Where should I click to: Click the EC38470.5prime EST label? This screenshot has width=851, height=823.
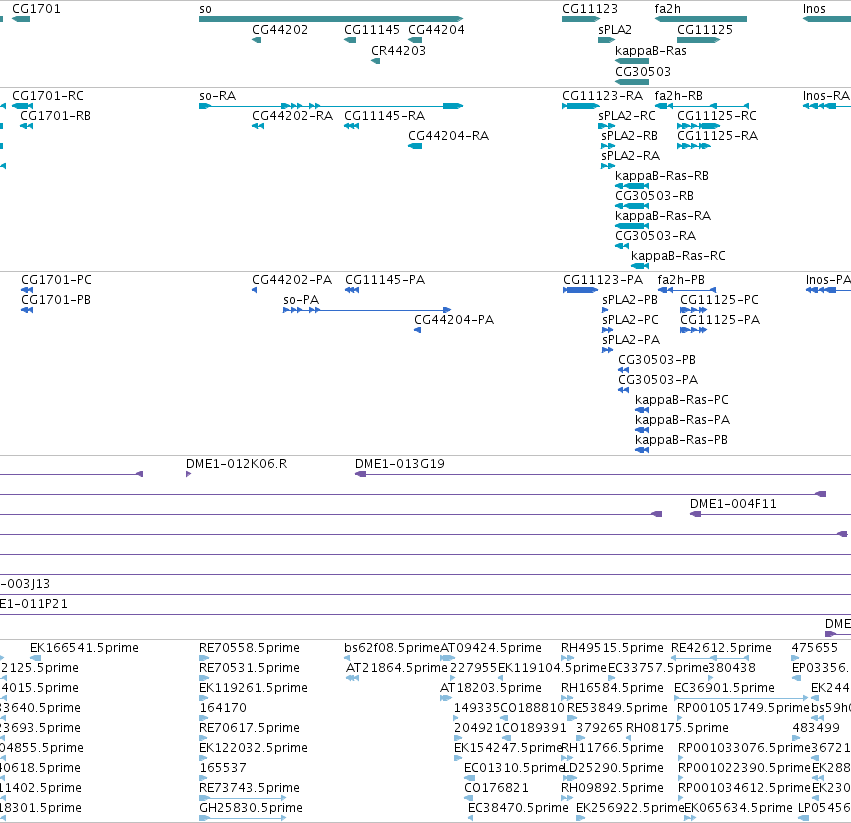[x=518, y=808]
